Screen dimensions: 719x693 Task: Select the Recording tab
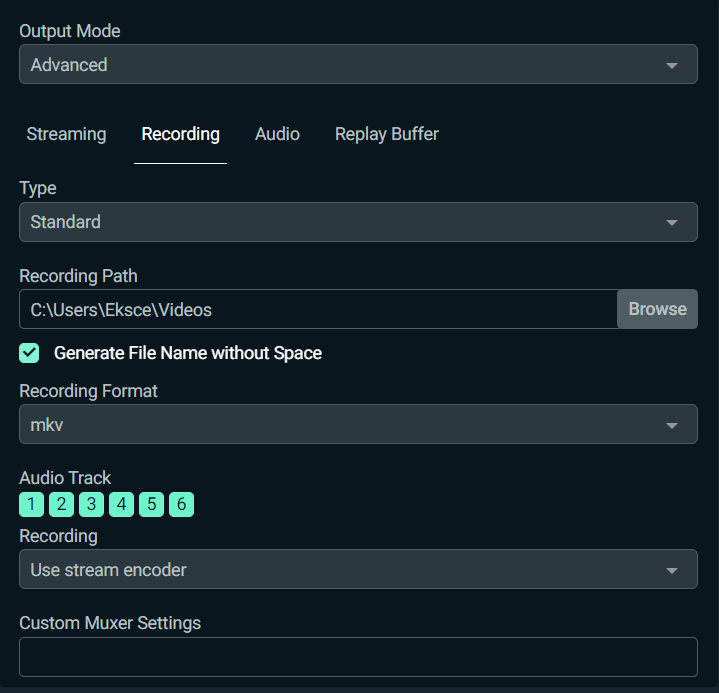pos(180,134)
